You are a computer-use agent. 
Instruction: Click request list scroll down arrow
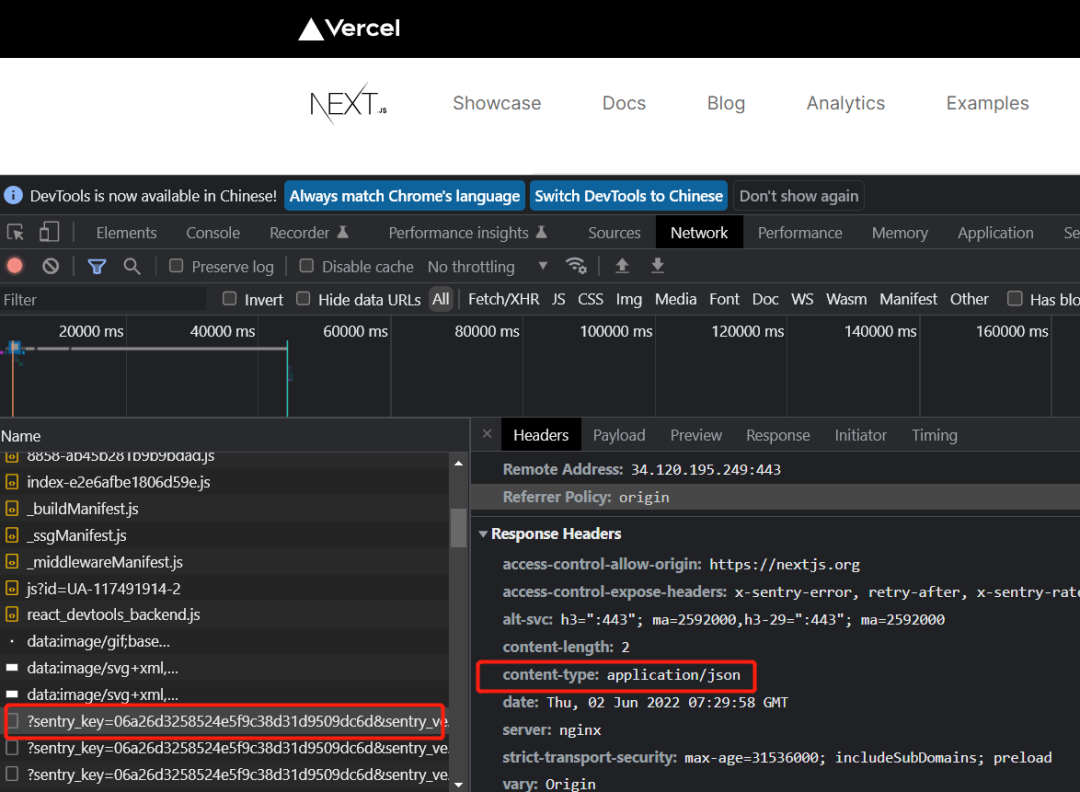458,784
